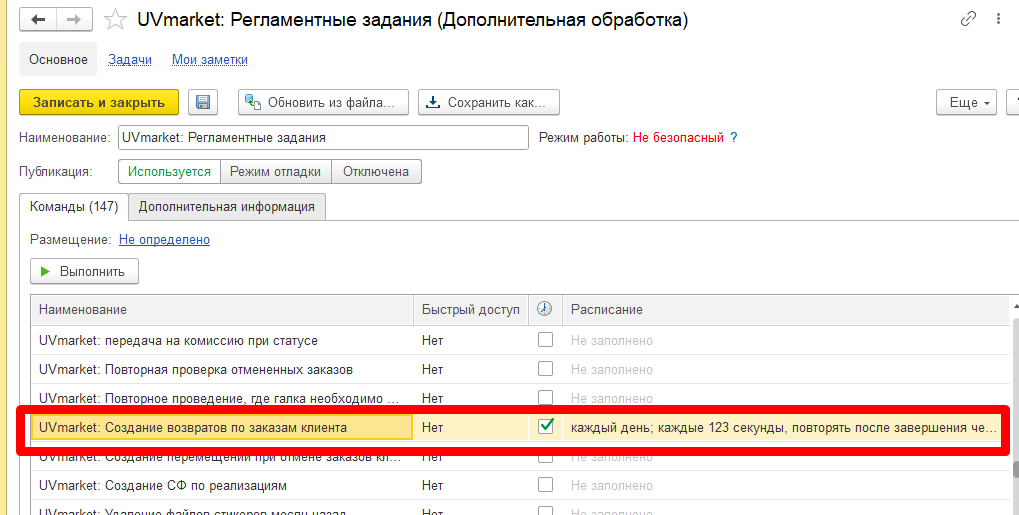Select row UVmarket: Повторная проверка отмененных заказов

(222, 369)
